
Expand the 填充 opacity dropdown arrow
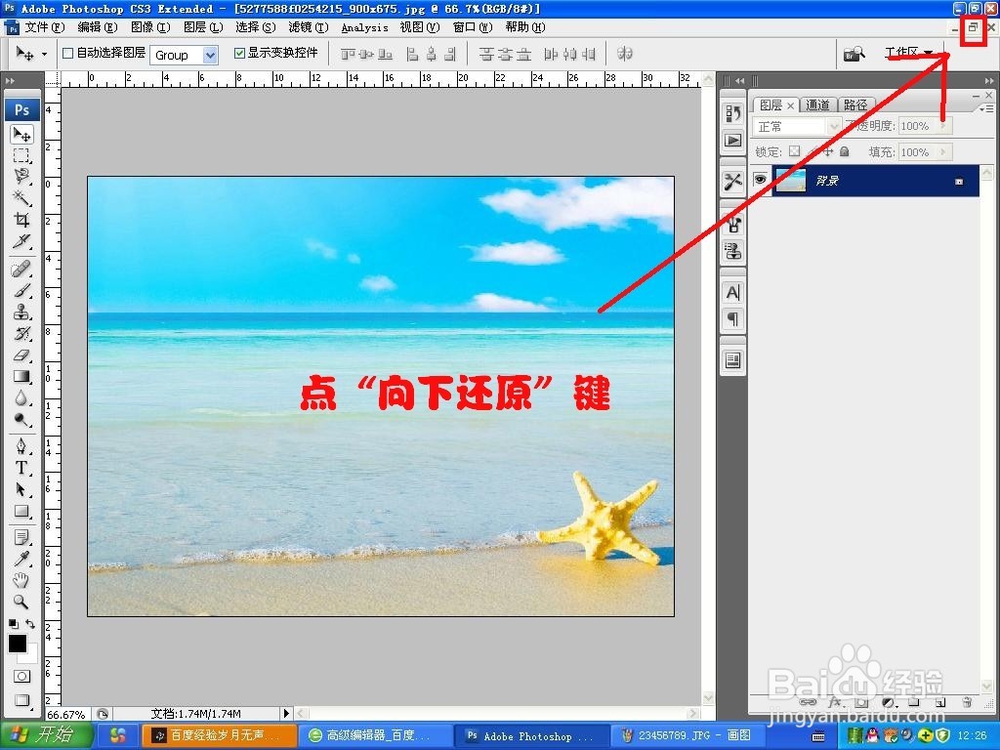(x=944, y=152)
